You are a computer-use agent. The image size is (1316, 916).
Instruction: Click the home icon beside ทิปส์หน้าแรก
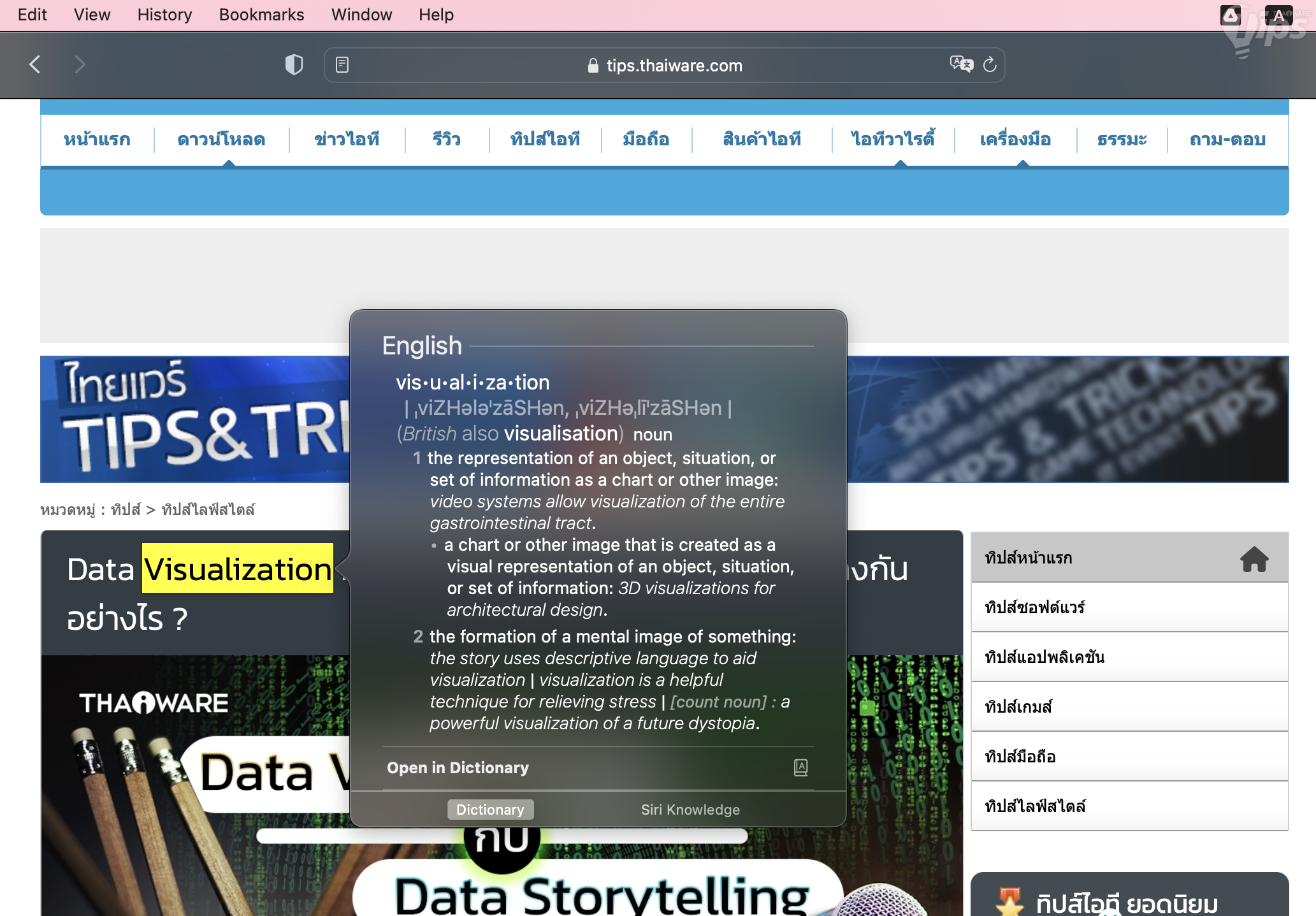point(1254,558)
